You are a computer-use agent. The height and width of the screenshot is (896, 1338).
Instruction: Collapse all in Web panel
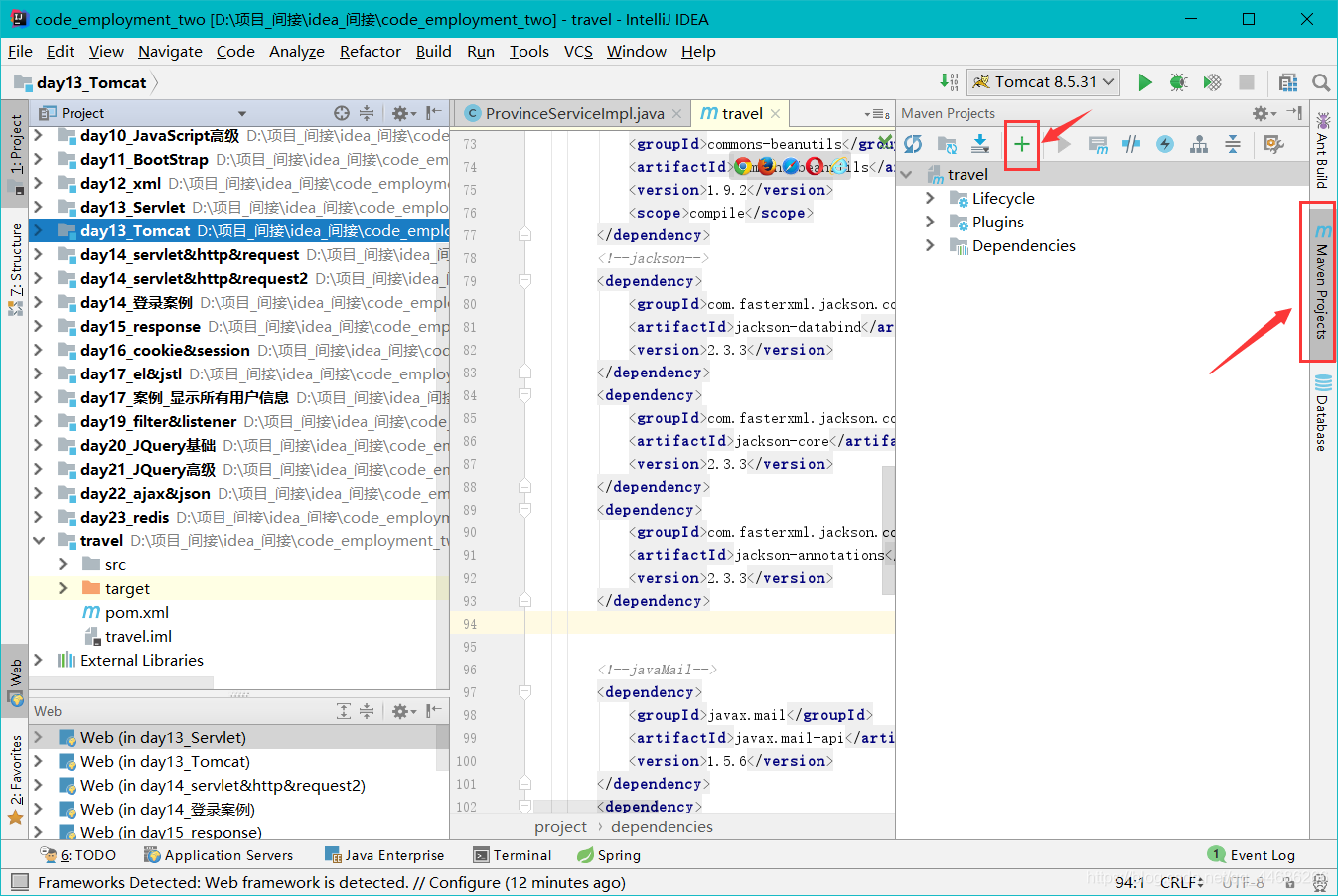pyautogui.click(x=367, y=711)
